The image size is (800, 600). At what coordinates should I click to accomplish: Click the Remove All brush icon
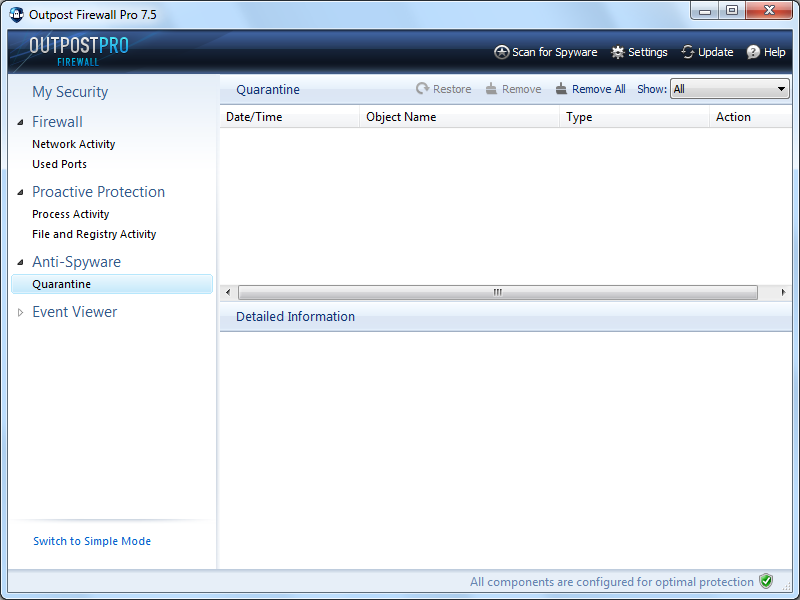(x=562, y=89)
